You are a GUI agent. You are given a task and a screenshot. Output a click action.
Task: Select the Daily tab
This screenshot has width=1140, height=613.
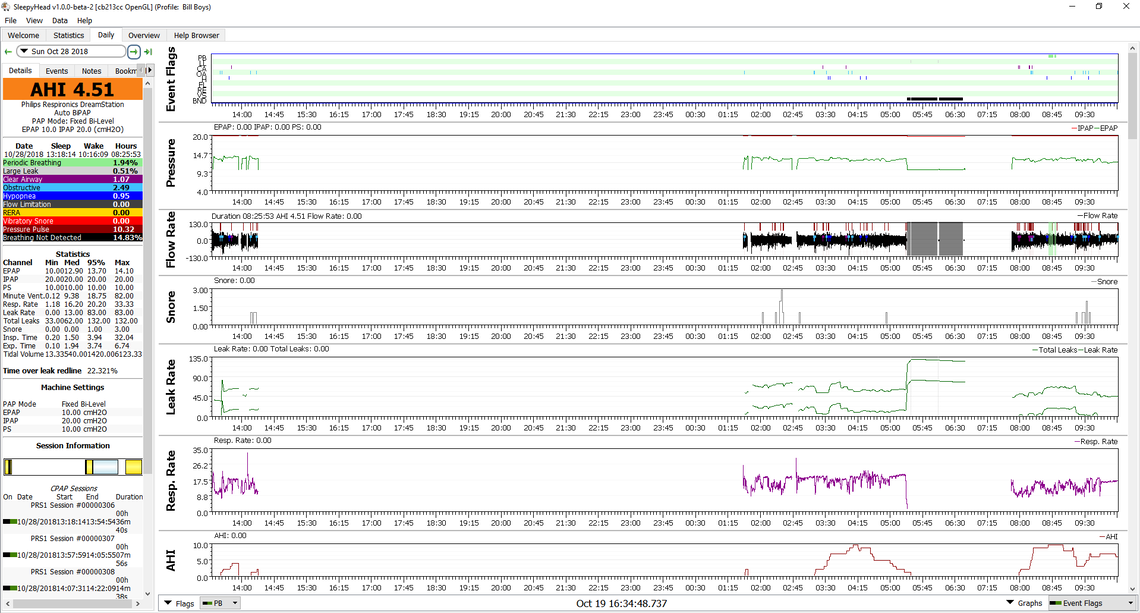coord(106,35)
